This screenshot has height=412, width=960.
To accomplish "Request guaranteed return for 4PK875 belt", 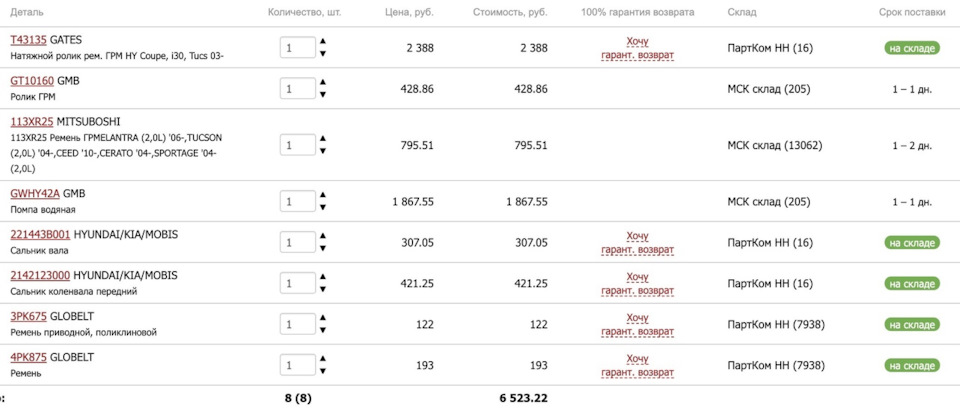I will tap(637, 366).
